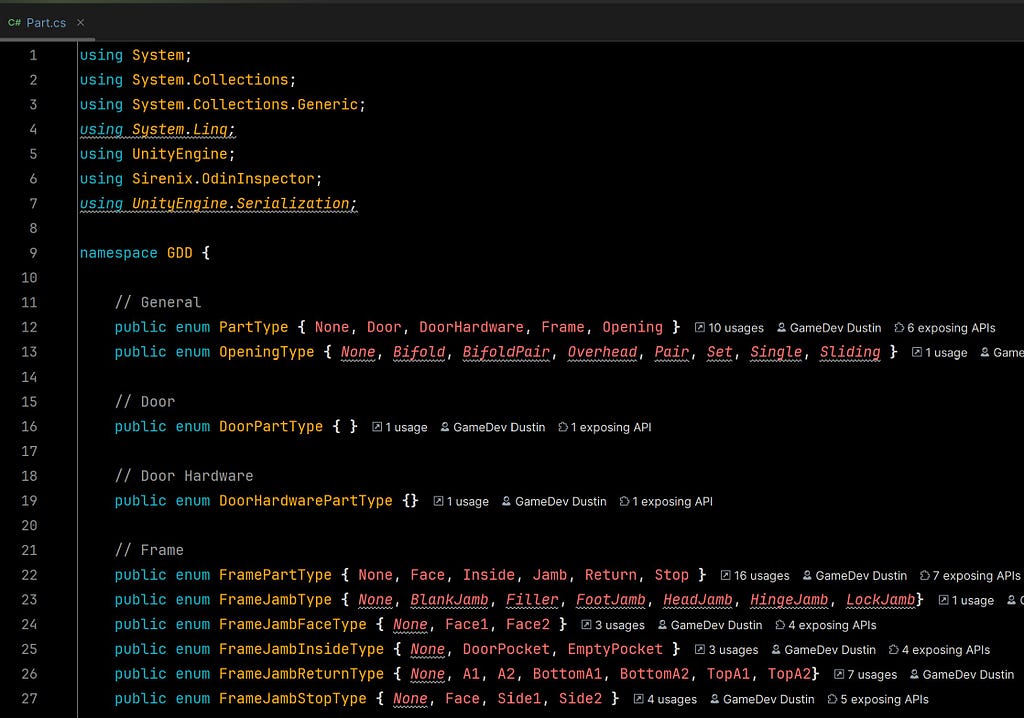Click author icon on DoorHardwarePartType line
The image size is (1024, 718).
506,501
